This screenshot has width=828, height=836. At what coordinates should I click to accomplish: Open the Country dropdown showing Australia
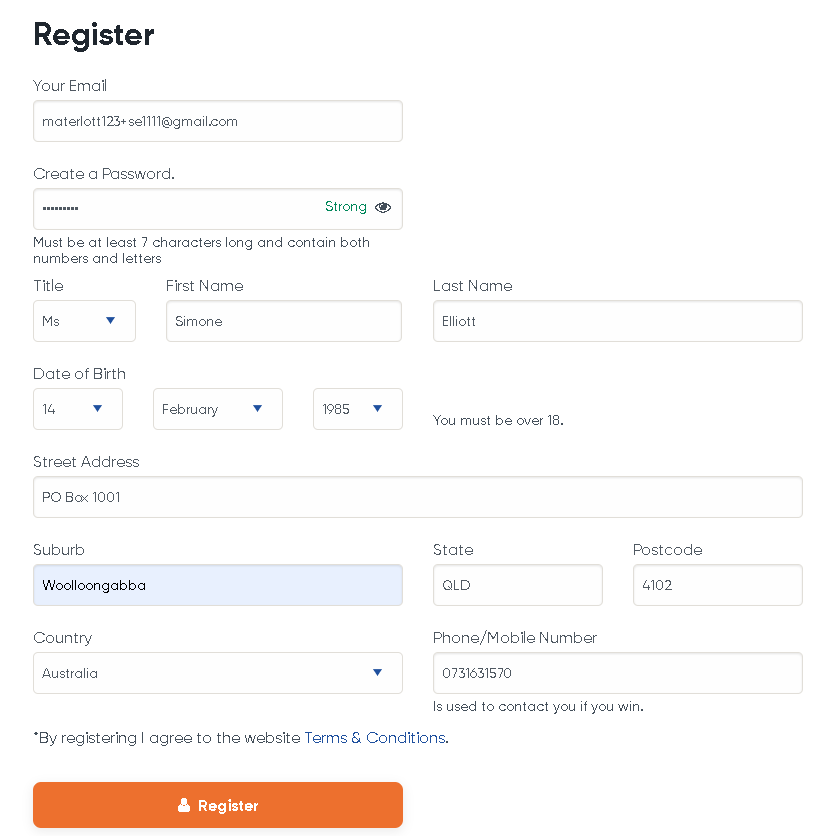(x=217, y=673)
